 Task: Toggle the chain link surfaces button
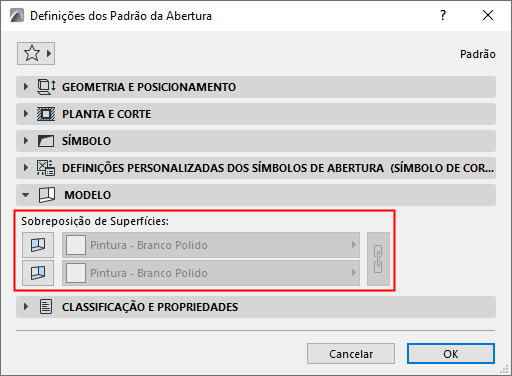point(378,259)
